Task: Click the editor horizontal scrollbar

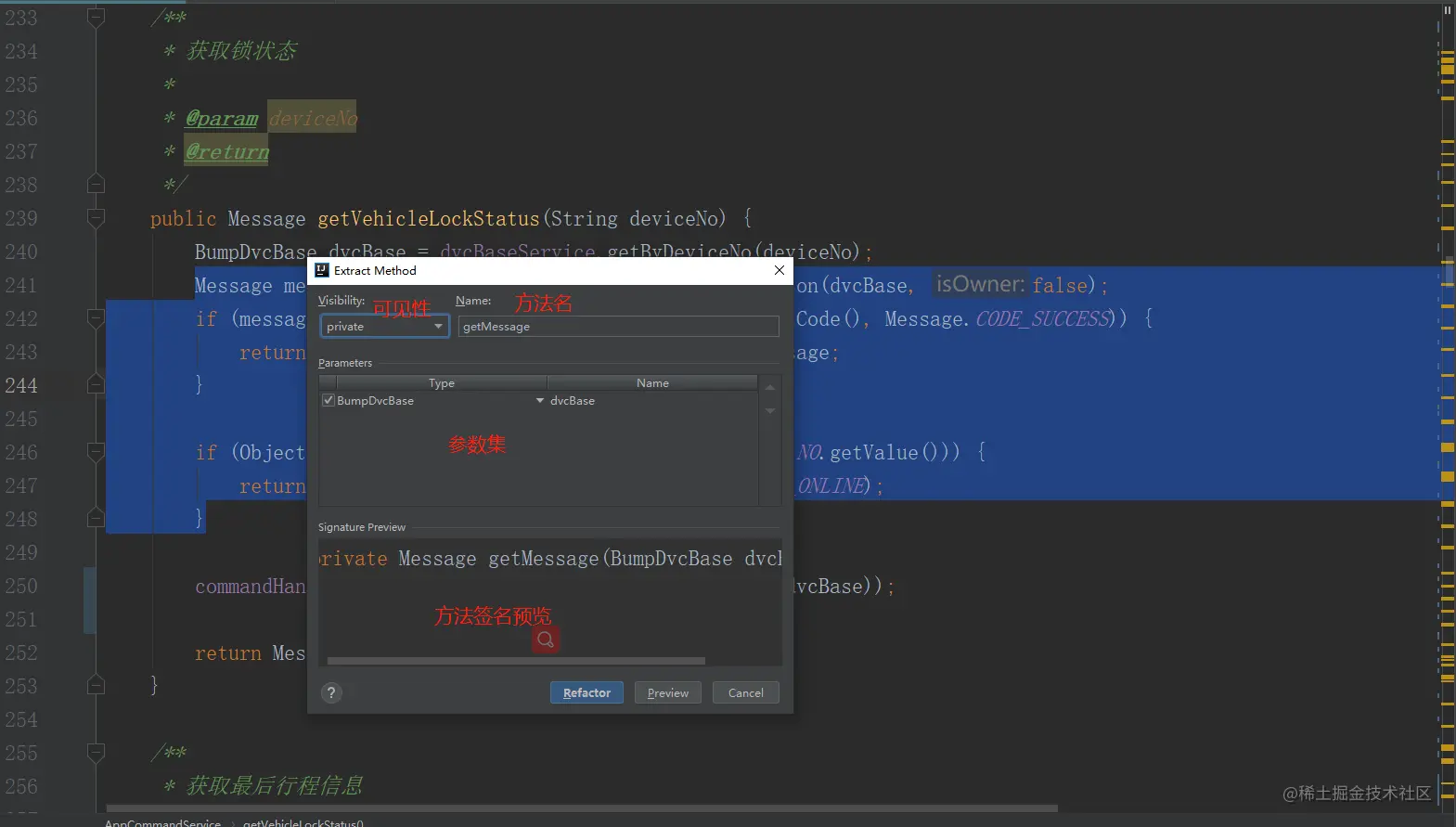Action: (582, 808)
